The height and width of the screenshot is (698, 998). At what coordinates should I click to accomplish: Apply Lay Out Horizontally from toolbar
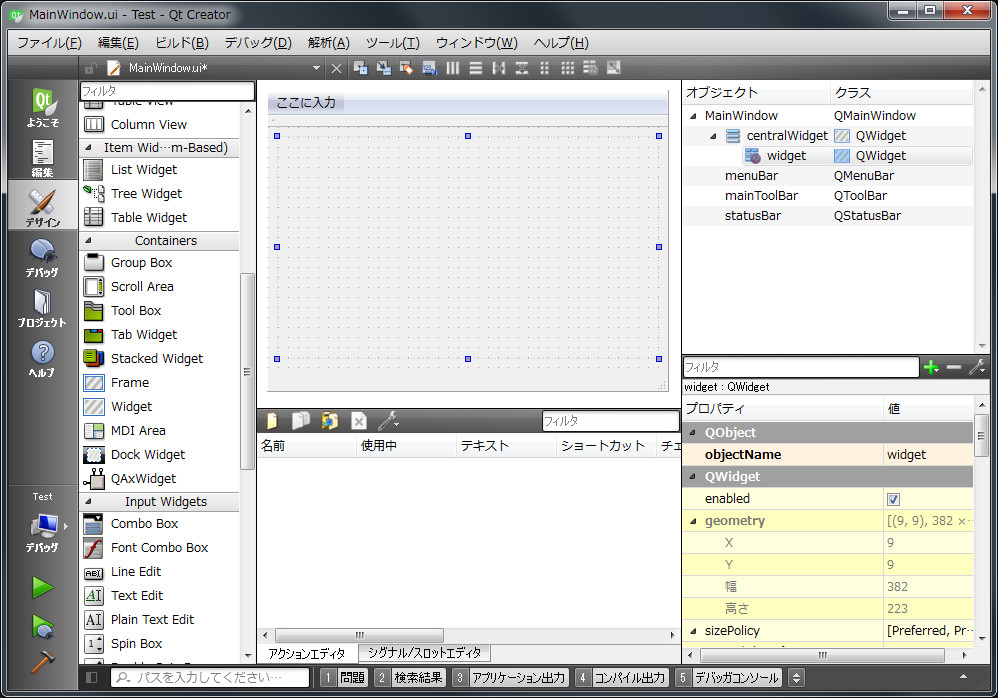[453, 67]
